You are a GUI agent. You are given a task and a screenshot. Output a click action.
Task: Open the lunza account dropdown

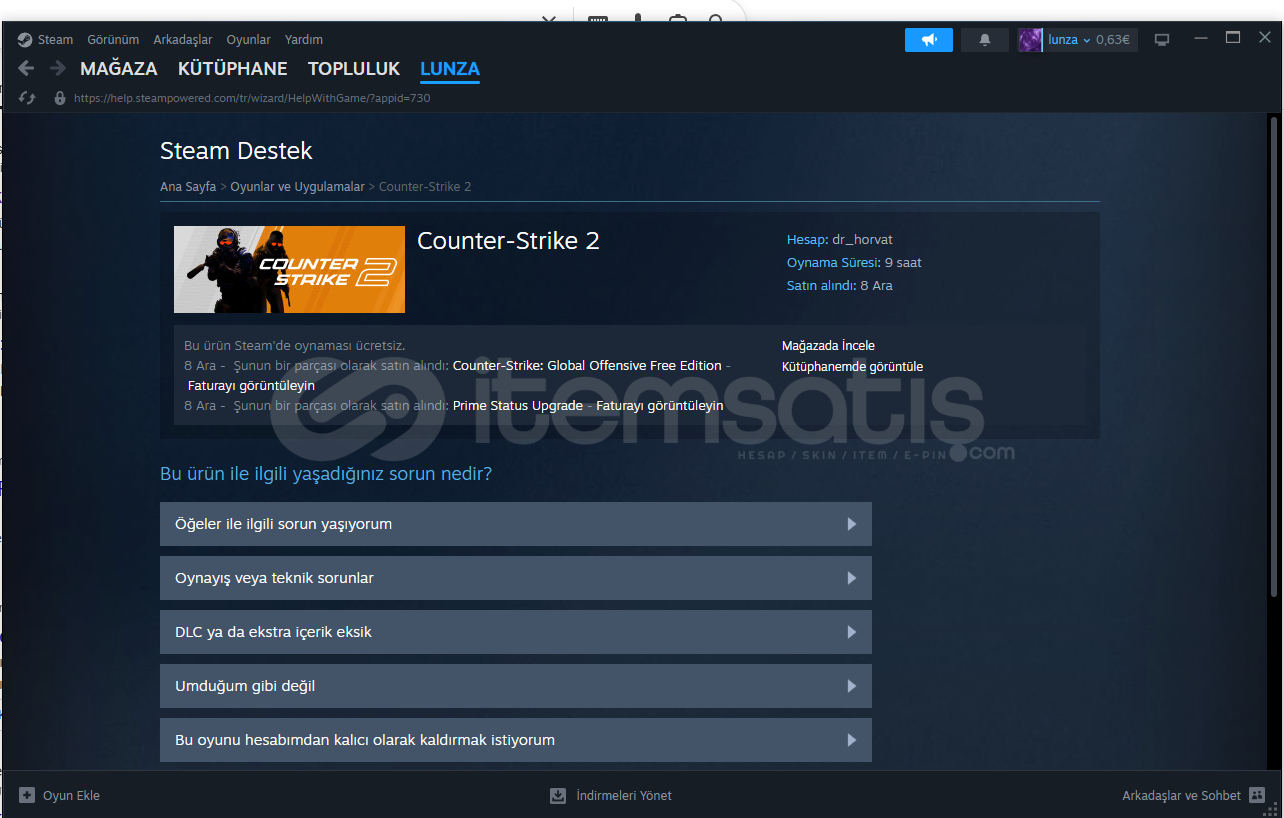point(1069,40)
